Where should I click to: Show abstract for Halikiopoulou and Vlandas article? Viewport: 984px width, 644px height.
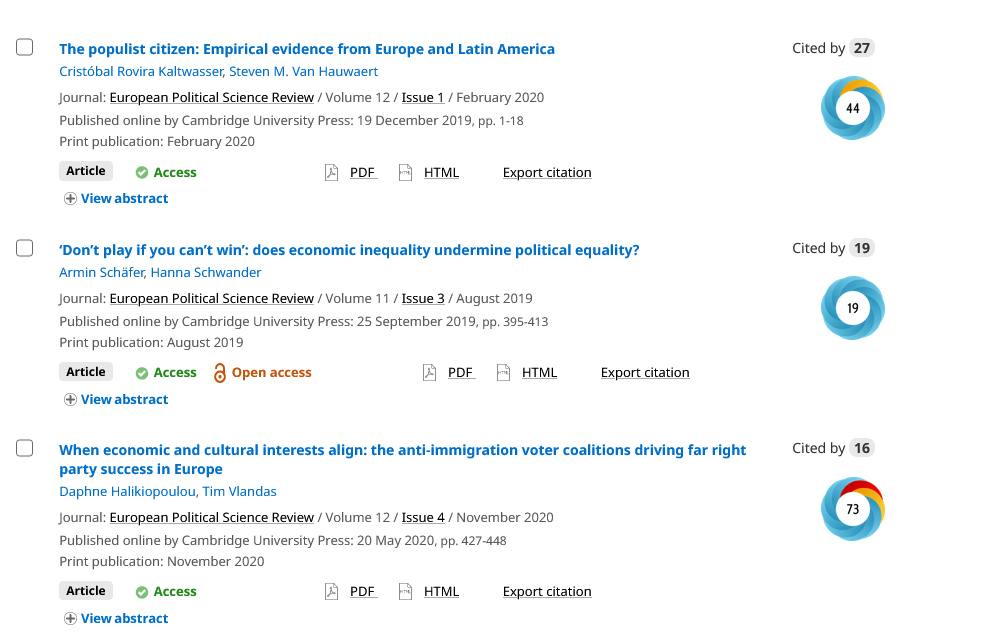(116, 618)
